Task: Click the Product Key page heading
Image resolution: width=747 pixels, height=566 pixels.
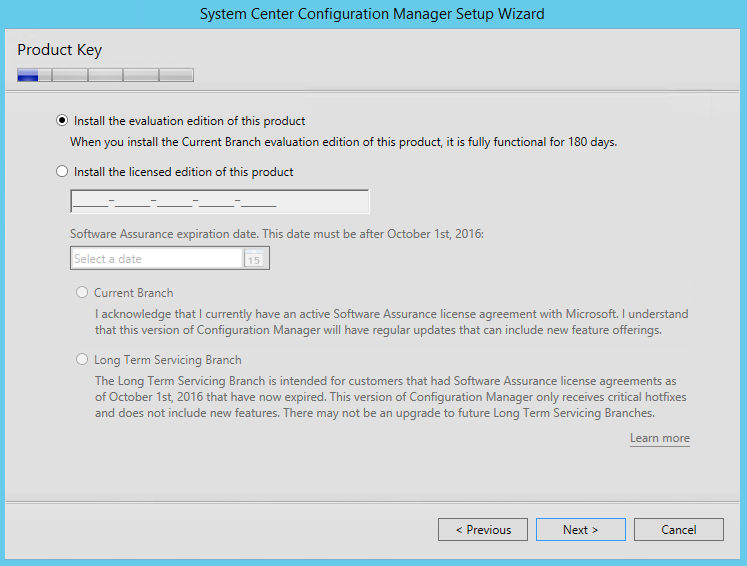Action: pos(60,50)
